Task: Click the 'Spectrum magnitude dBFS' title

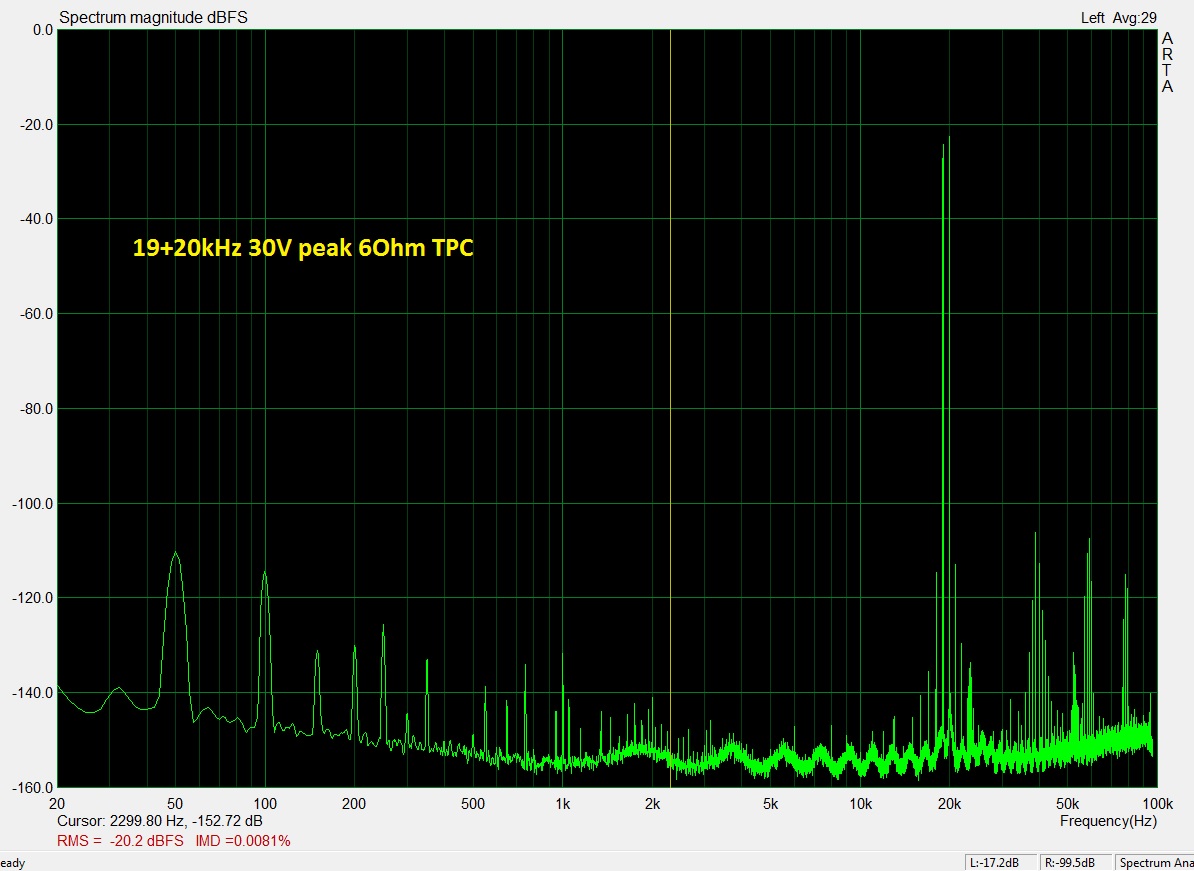Action: click(x=153, y=17)
